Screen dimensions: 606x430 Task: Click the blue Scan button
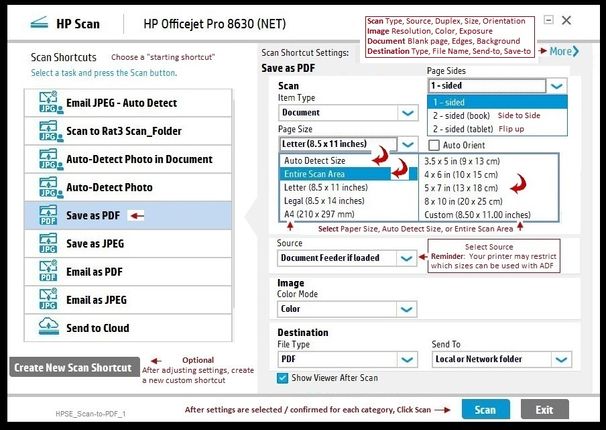(x=485, y=410)
